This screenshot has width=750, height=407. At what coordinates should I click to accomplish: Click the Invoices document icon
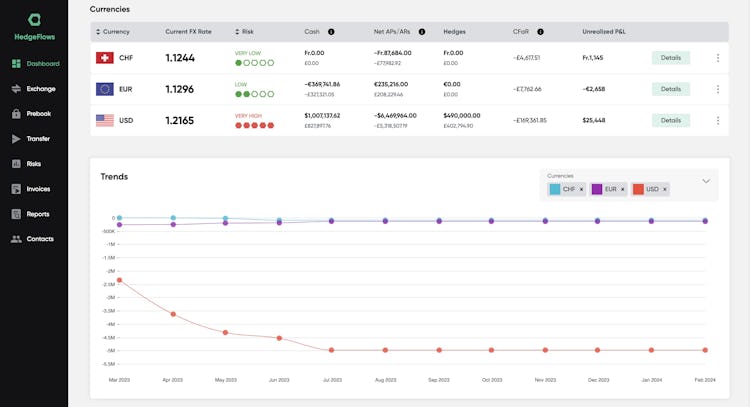point(16,189)
